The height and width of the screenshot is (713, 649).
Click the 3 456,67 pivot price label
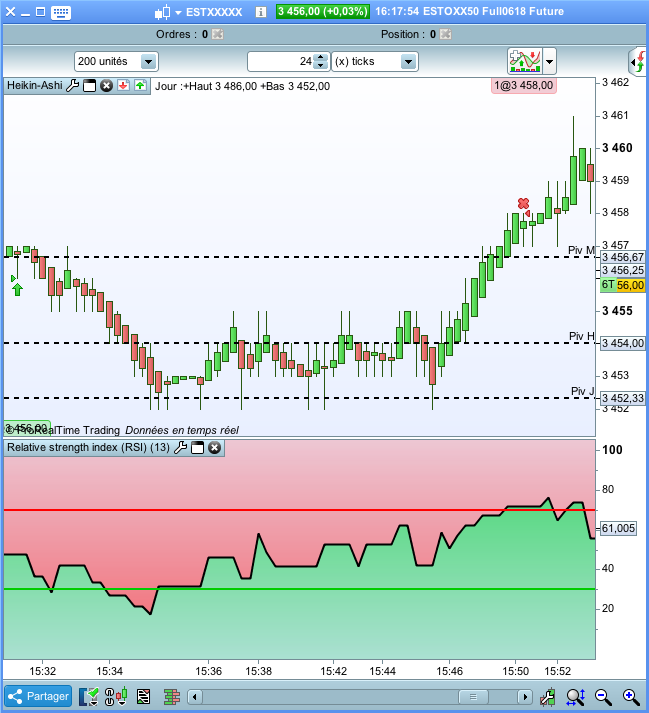[x=623, y=257]
